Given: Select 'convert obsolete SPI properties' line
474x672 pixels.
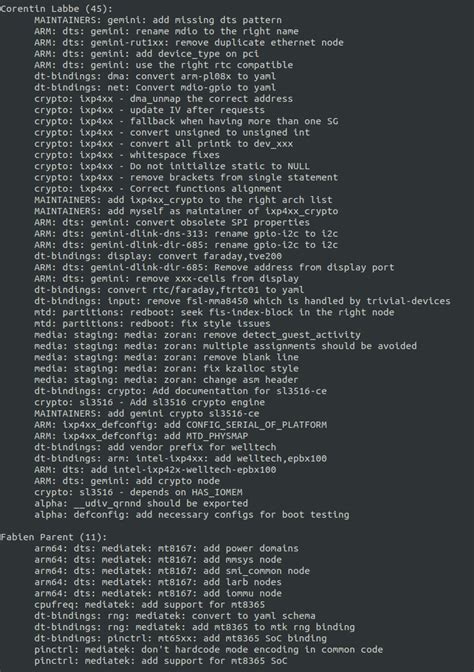Looking at the screenshot, I should click(172, 222).
